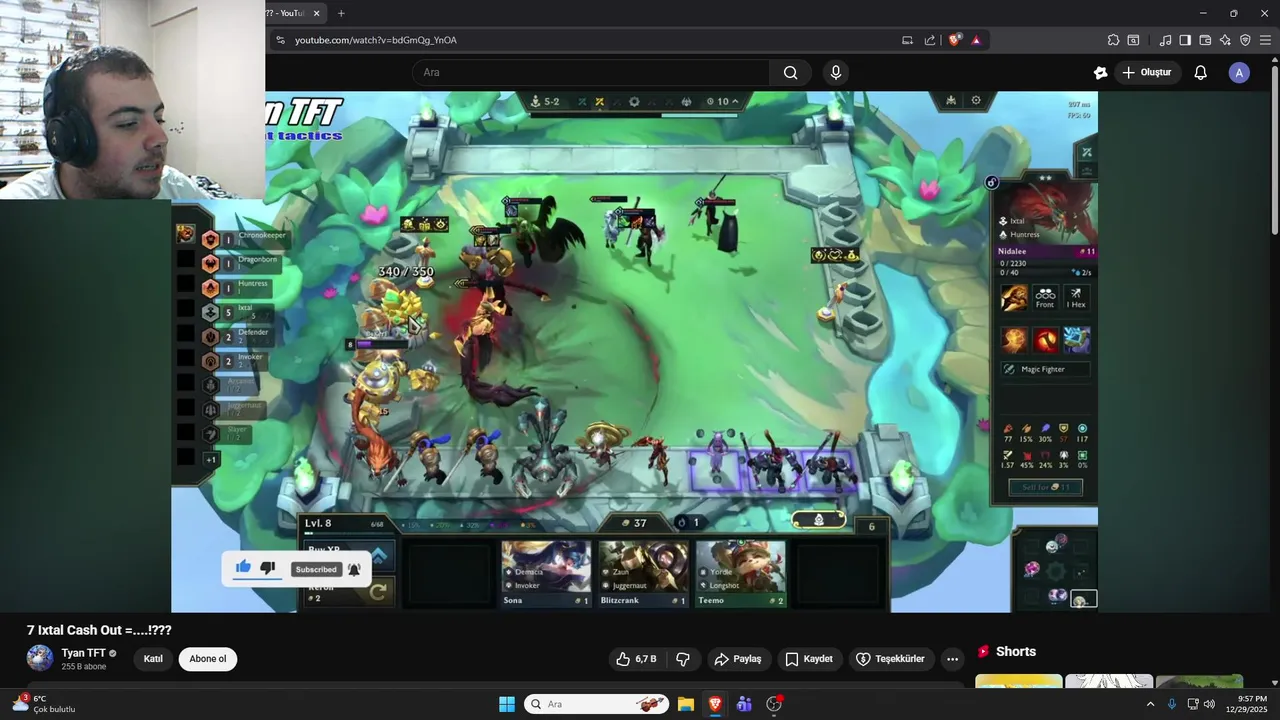Click the overlay thumbs-up like icon
Screen dimensions: 1280x720
pos(243,568)
